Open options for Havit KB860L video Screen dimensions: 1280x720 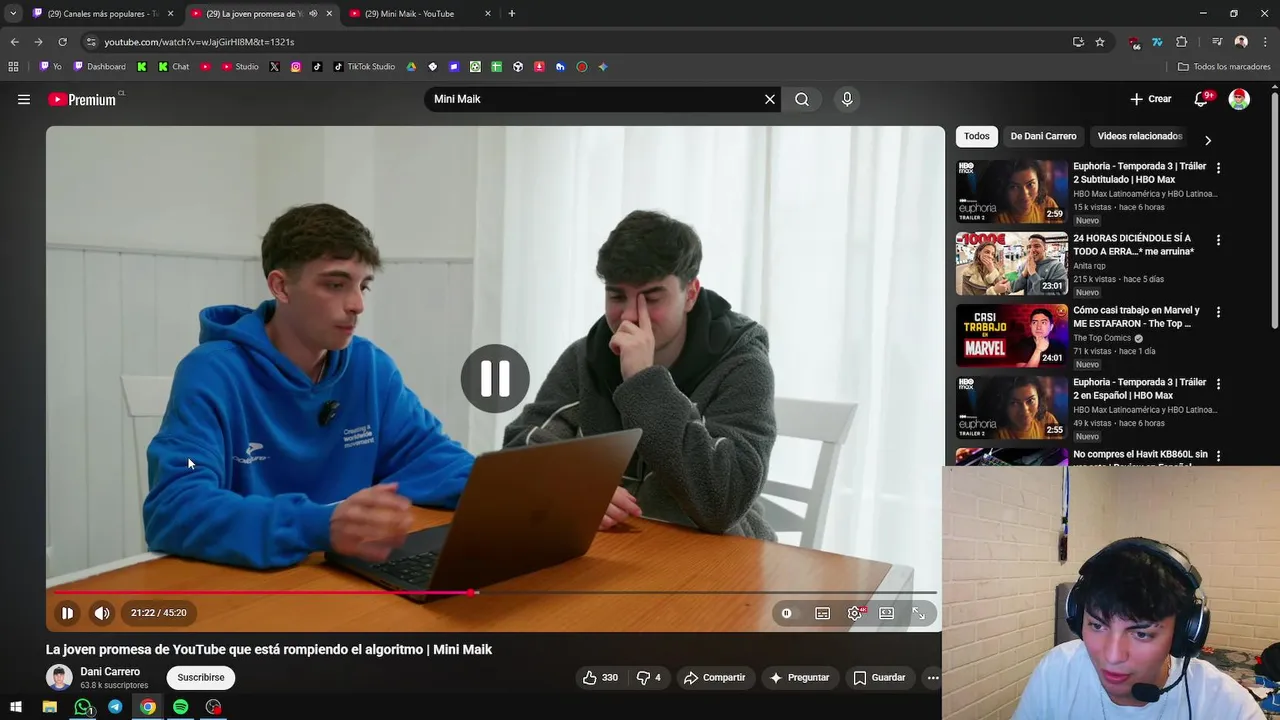tap(1218, 456)
